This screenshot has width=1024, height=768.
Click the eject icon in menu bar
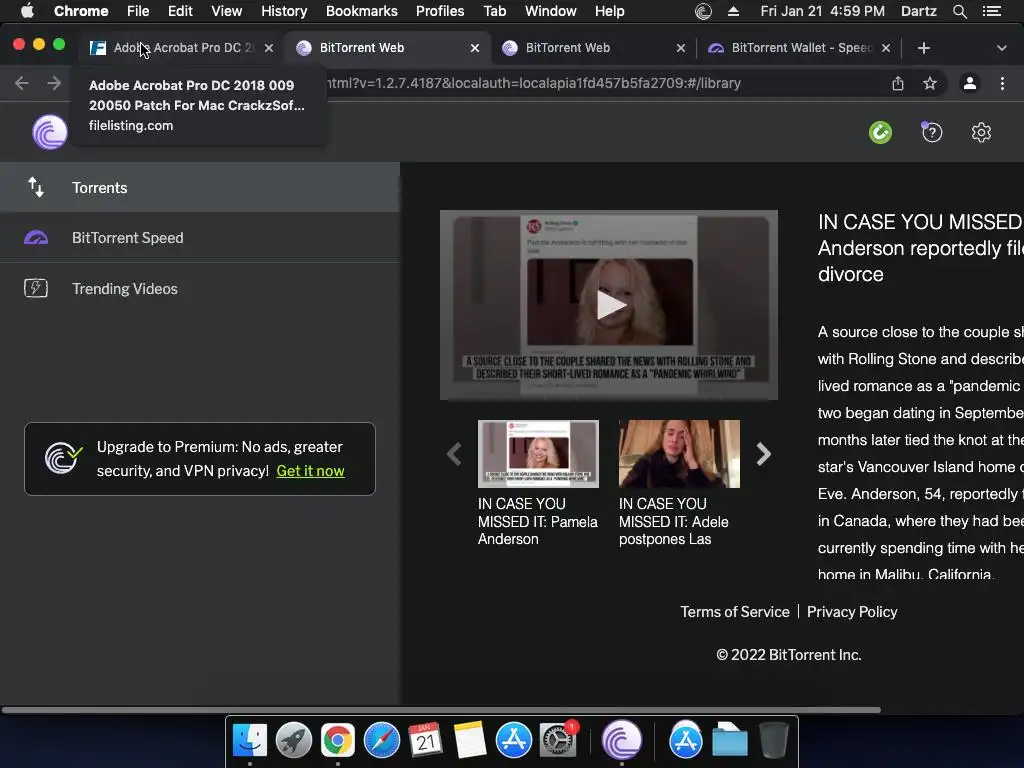click(x=733, y=11)
